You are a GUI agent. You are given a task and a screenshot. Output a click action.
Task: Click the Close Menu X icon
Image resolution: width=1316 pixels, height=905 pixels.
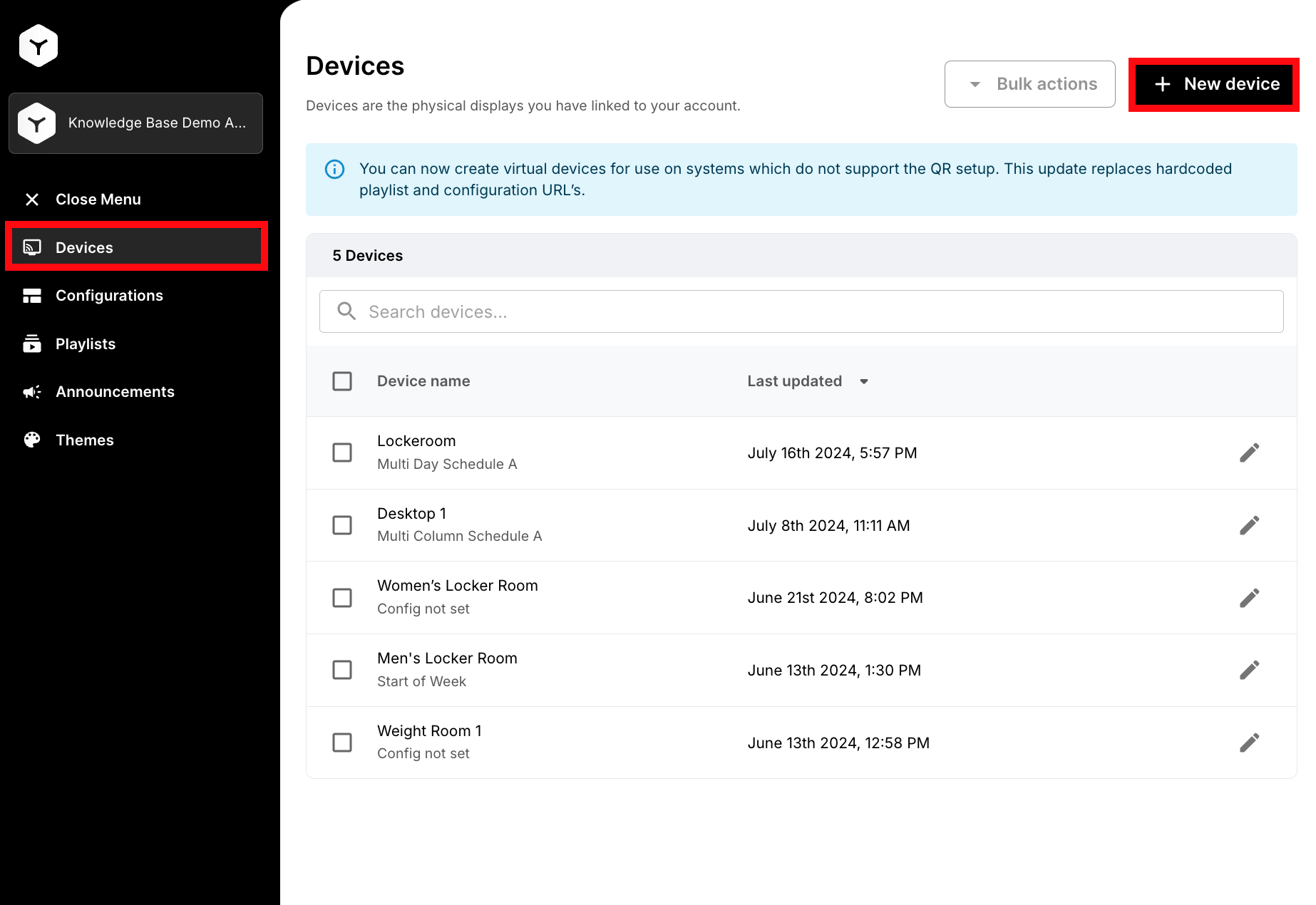[32, 200]
